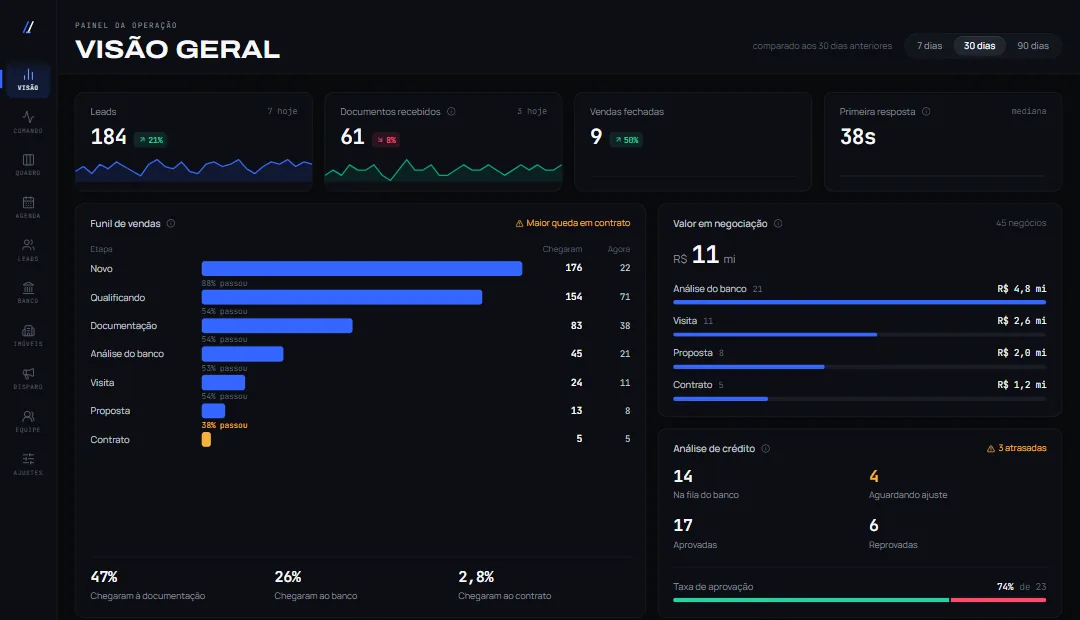Screen dimensions: 1080x620
Task: Click the Documentos recebidos sparkline chart
Action: point(444,169)
